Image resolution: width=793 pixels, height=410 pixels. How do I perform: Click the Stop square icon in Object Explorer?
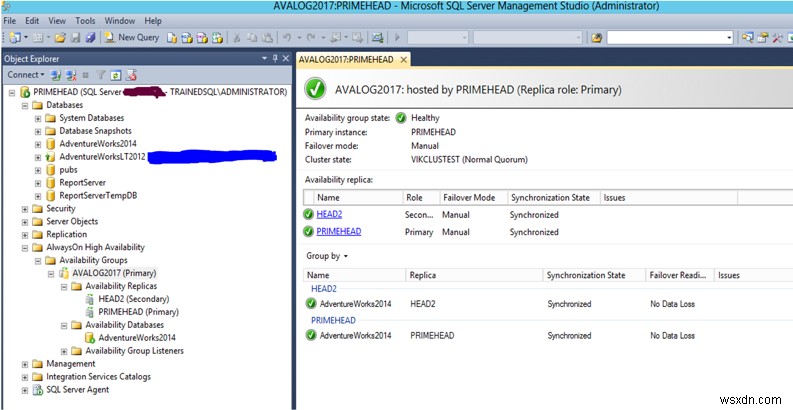click(x=85, y=75)
